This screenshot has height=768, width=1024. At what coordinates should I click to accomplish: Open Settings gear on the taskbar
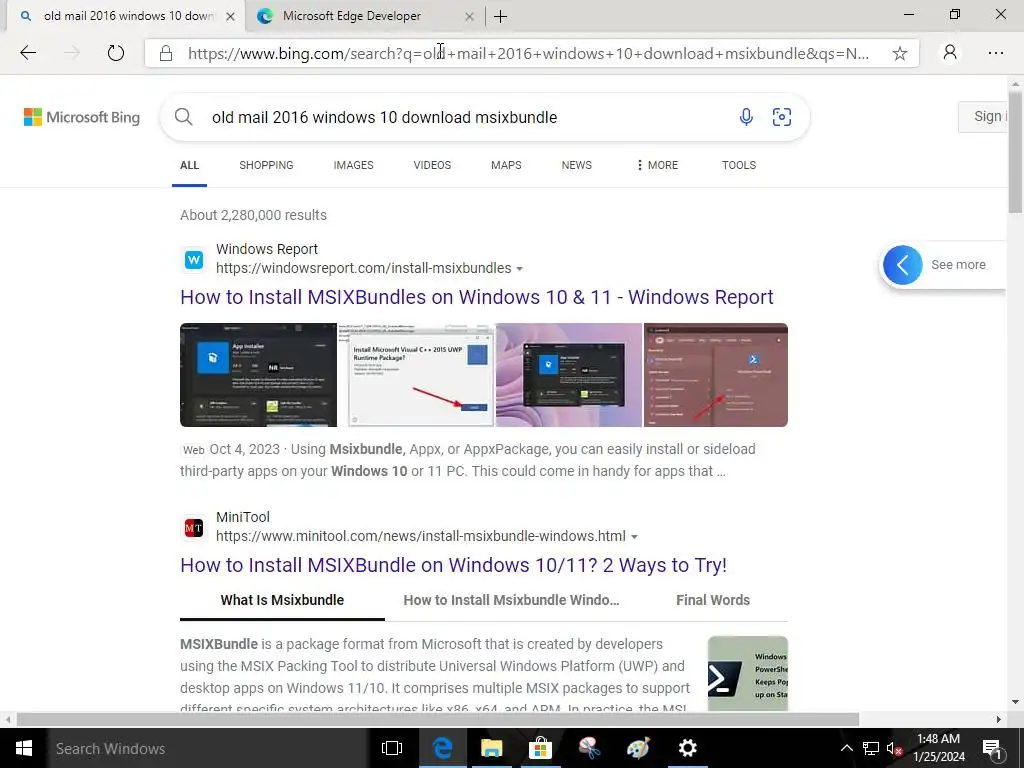(688, 748)
